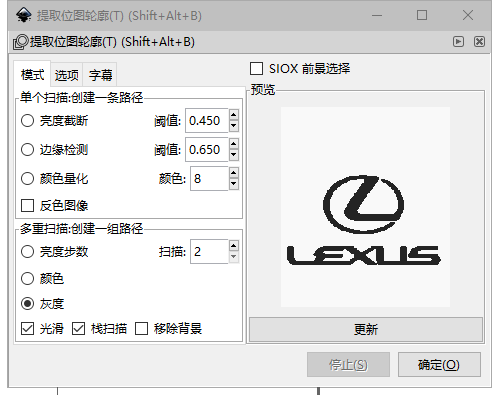Open the 选项 tab
Screen dimensions: 499x395
(x=67, y=75)
